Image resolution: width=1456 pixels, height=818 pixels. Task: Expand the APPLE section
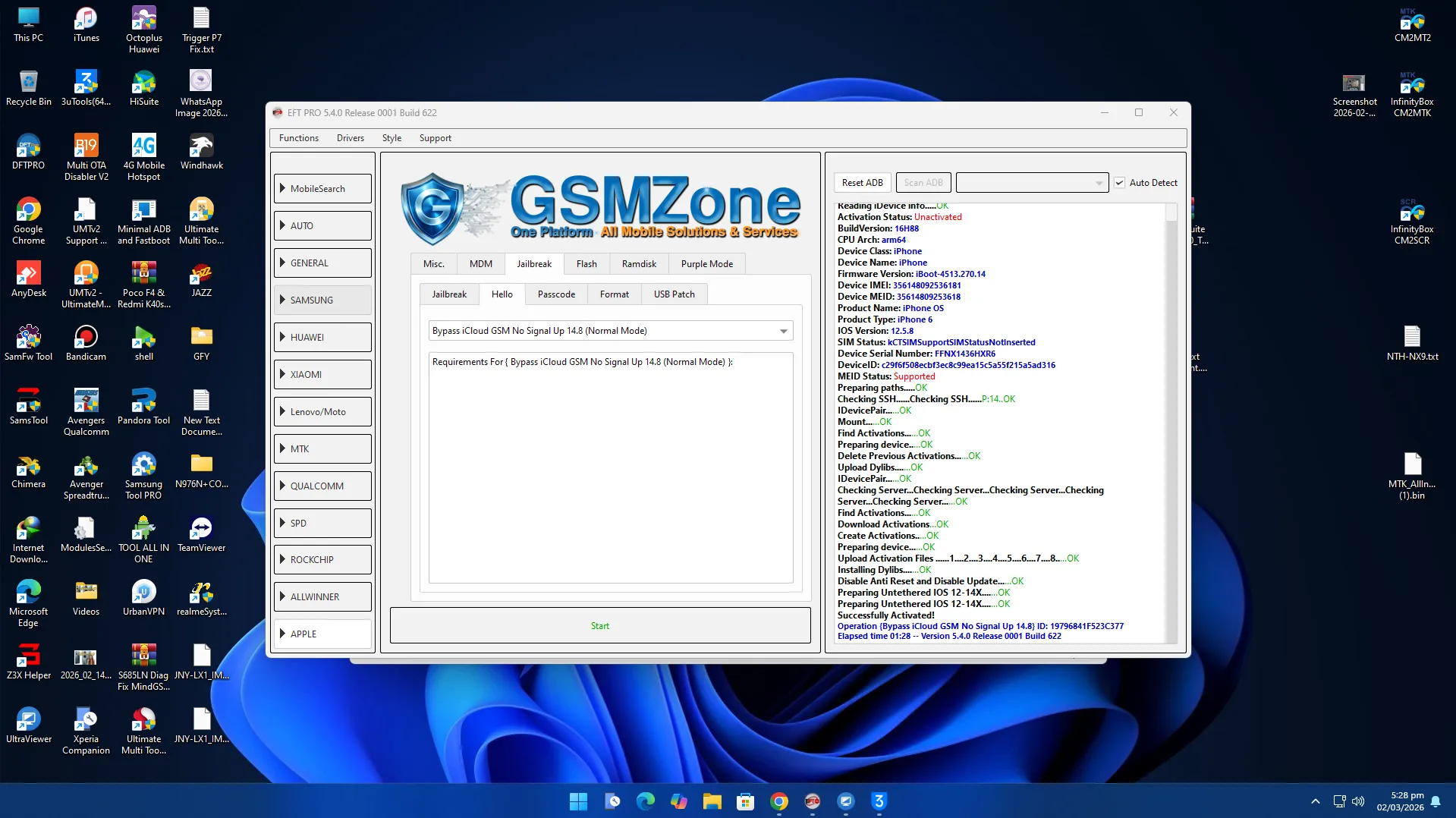(322, 634)
